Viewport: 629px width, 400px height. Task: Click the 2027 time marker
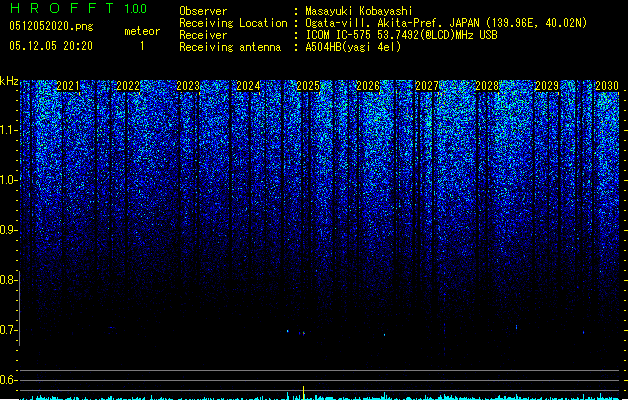click(427, 86)
